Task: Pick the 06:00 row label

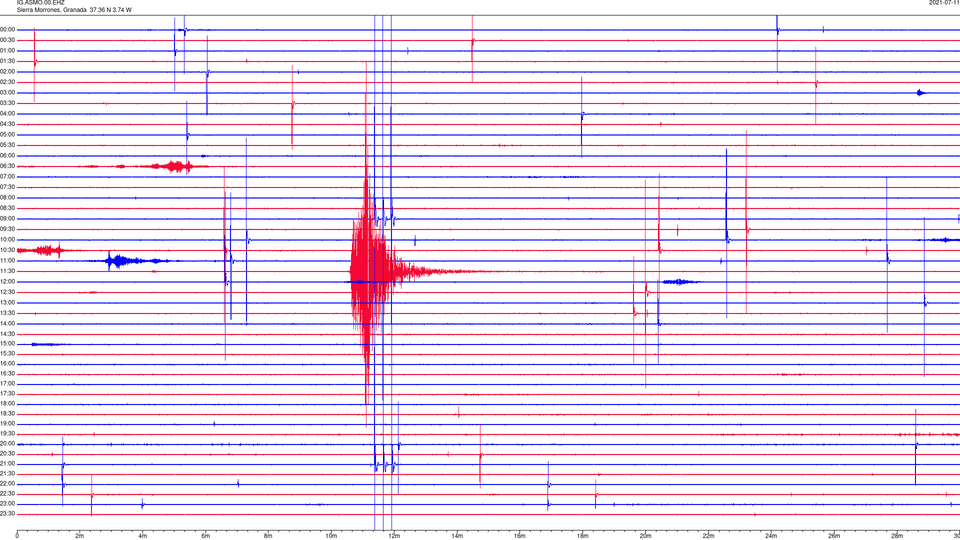Action: point(8,156)
